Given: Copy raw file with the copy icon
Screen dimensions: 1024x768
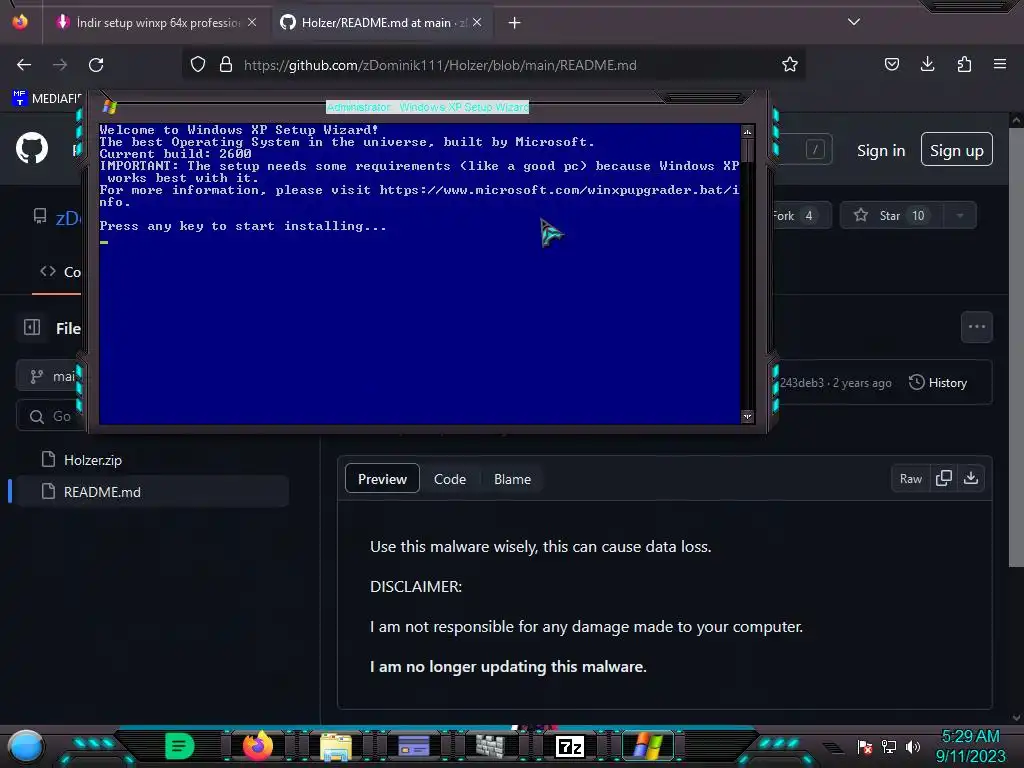Looking at the screenshot, I should point(944,479).
